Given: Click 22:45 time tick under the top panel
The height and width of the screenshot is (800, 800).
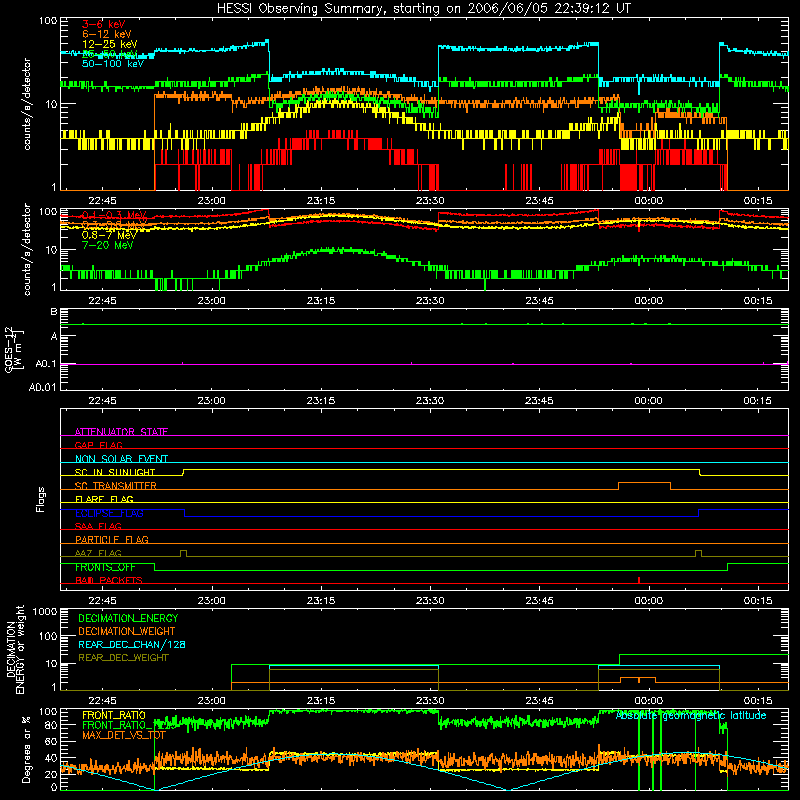Looking at the screenshot, I should pyautogui.click(x=103, y=201).
